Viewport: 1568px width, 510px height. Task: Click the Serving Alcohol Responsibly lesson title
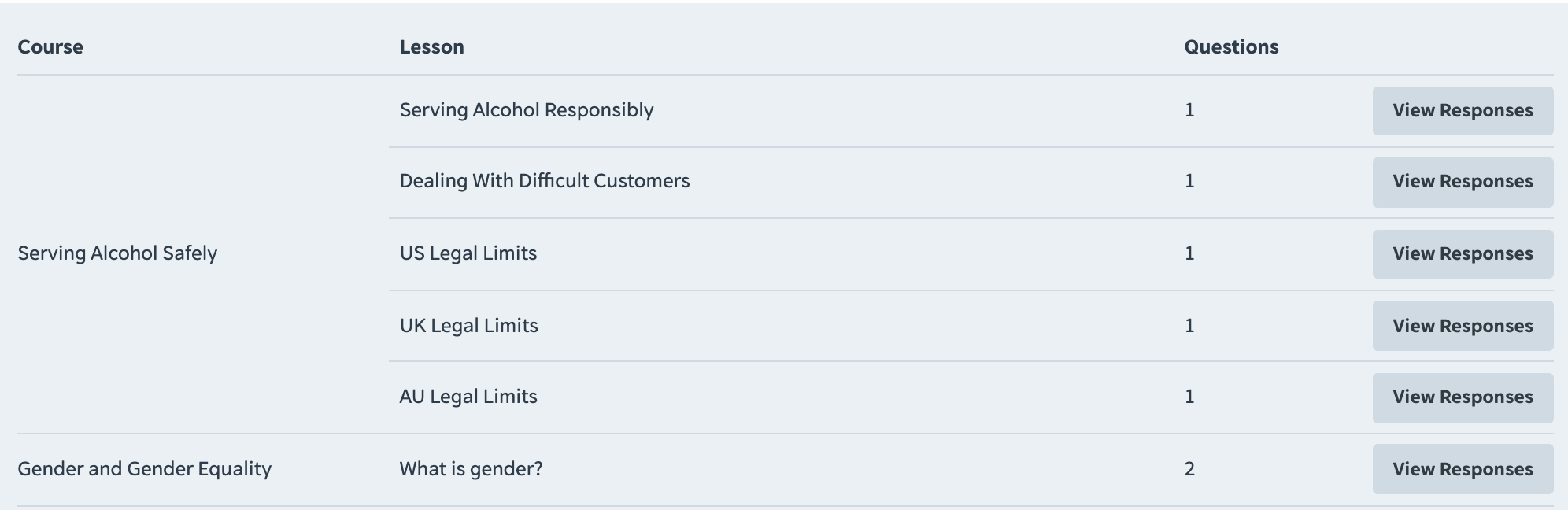526,110
